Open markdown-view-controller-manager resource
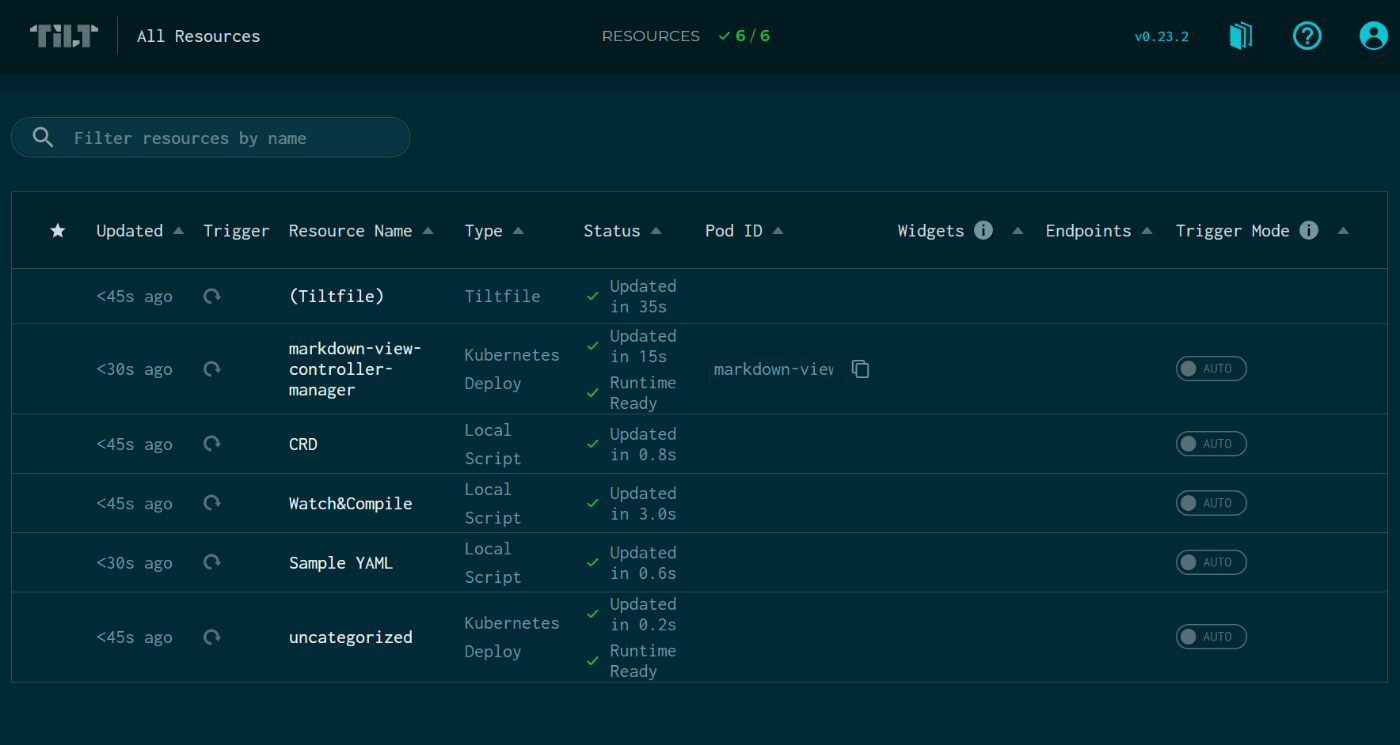Image resolution: width=1400 pixels, height=745 pixels. pyautogui.click(x=355, y=369)
